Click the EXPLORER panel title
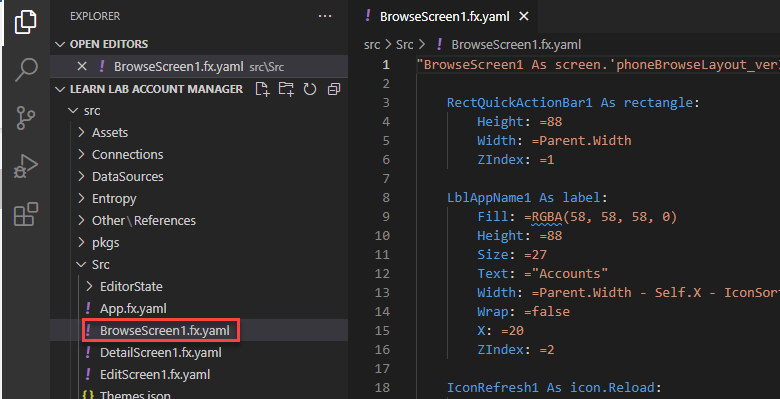 (95, 16)
